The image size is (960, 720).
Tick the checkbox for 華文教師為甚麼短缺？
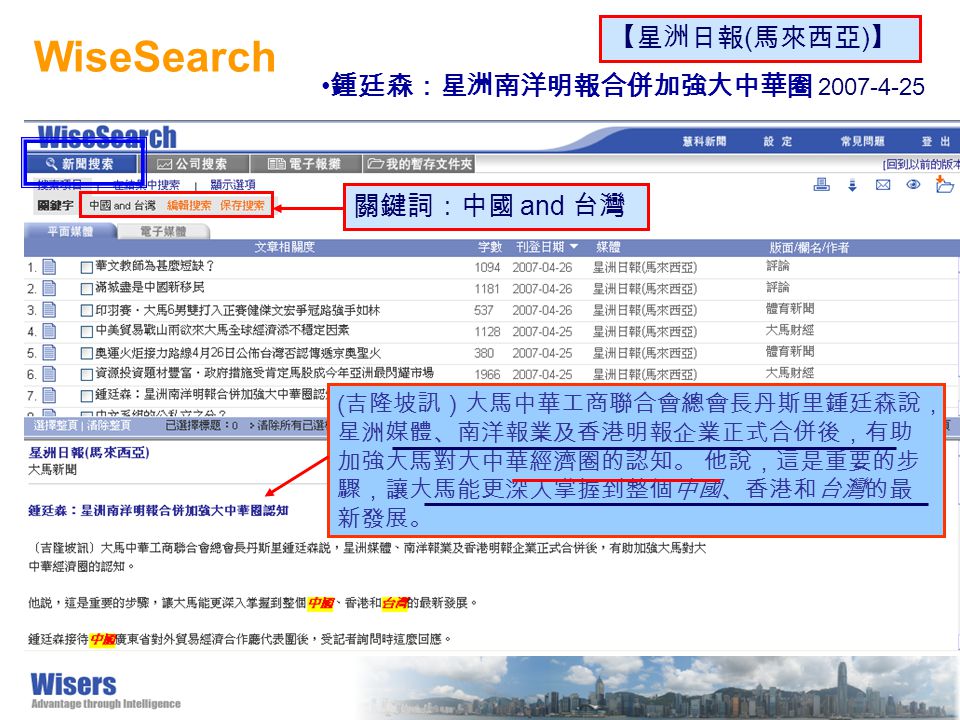[x=86, y=268]
